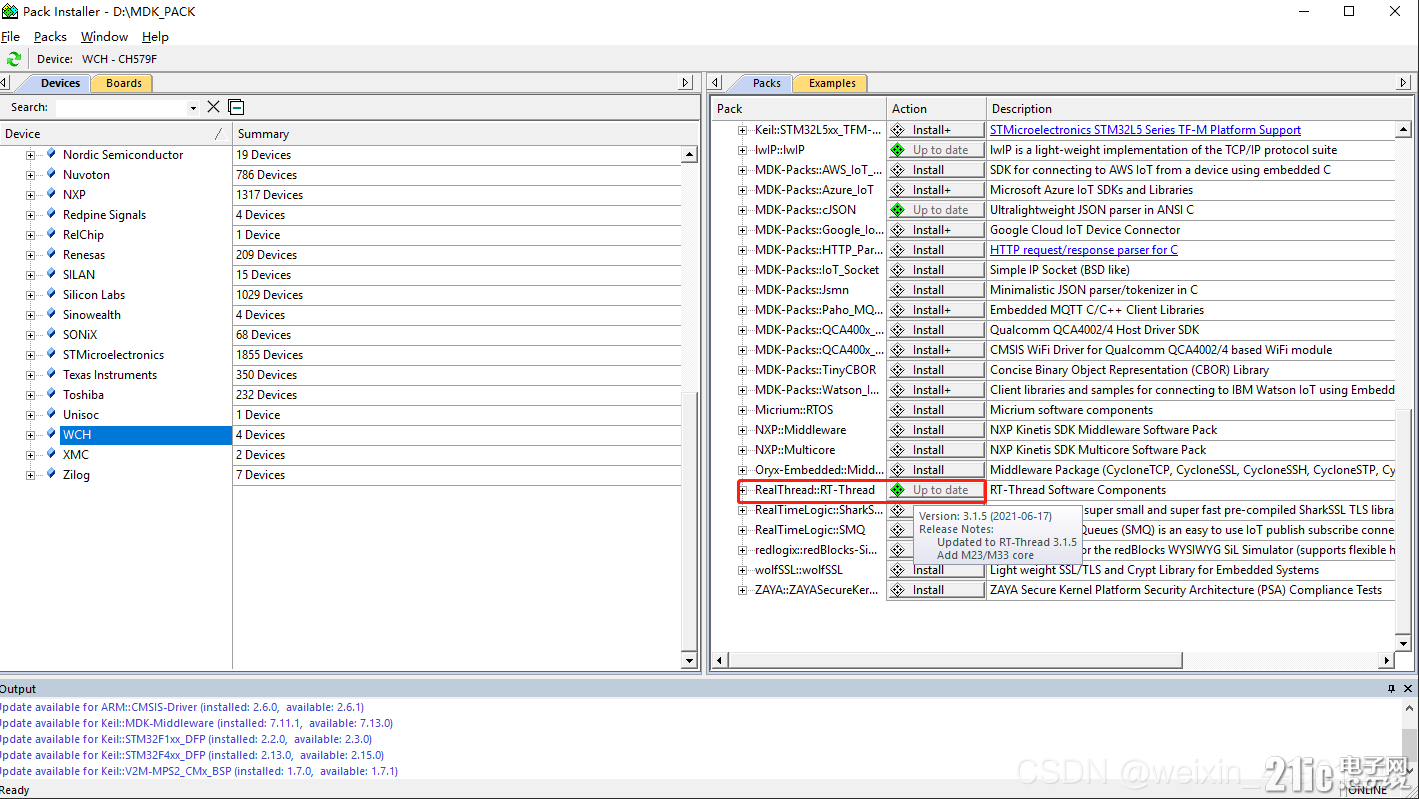Image resolution: width=1419 pixels, height=799 pixels.
Task: Select the MDK-Packs::cJSON pack row
Action: click(805, 210)
